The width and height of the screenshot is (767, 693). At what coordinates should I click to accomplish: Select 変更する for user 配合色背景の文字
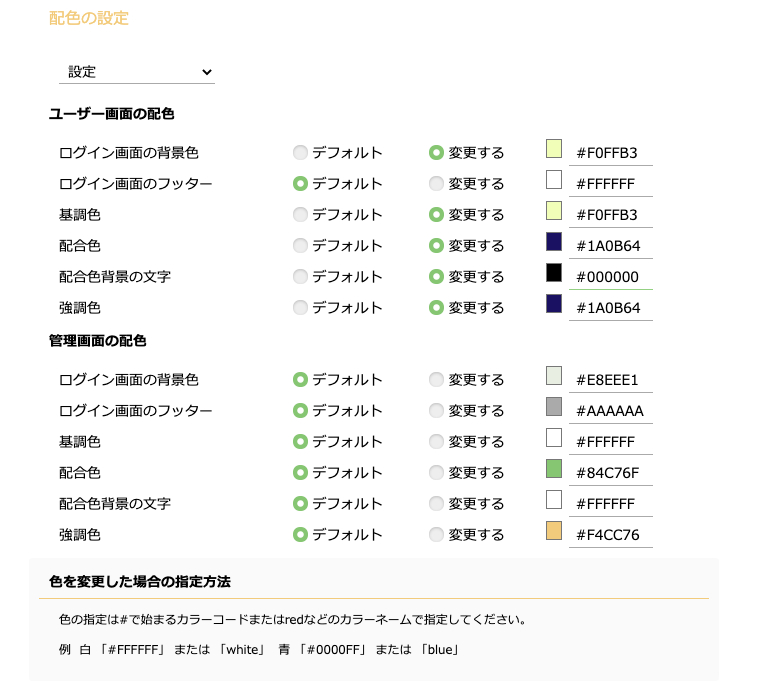436,276
